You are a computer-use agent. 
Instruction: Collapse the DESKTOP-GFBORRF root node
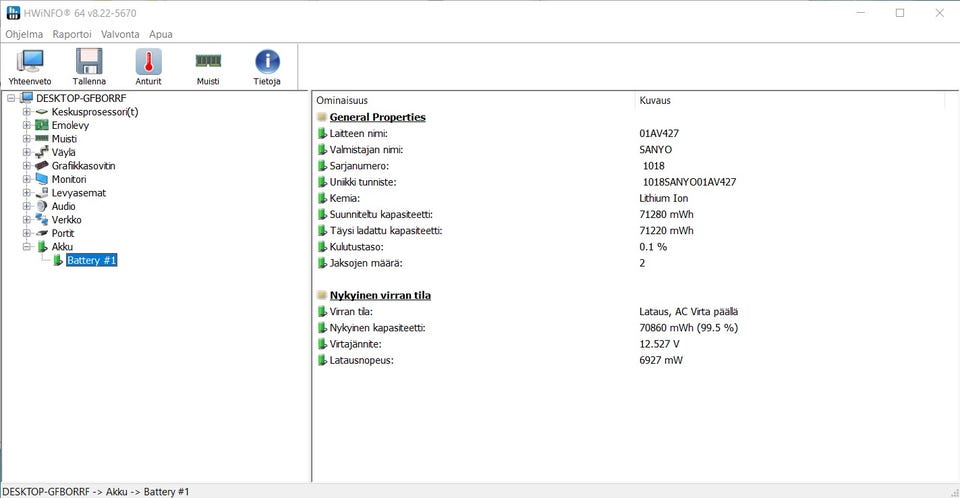click(11, 98)
